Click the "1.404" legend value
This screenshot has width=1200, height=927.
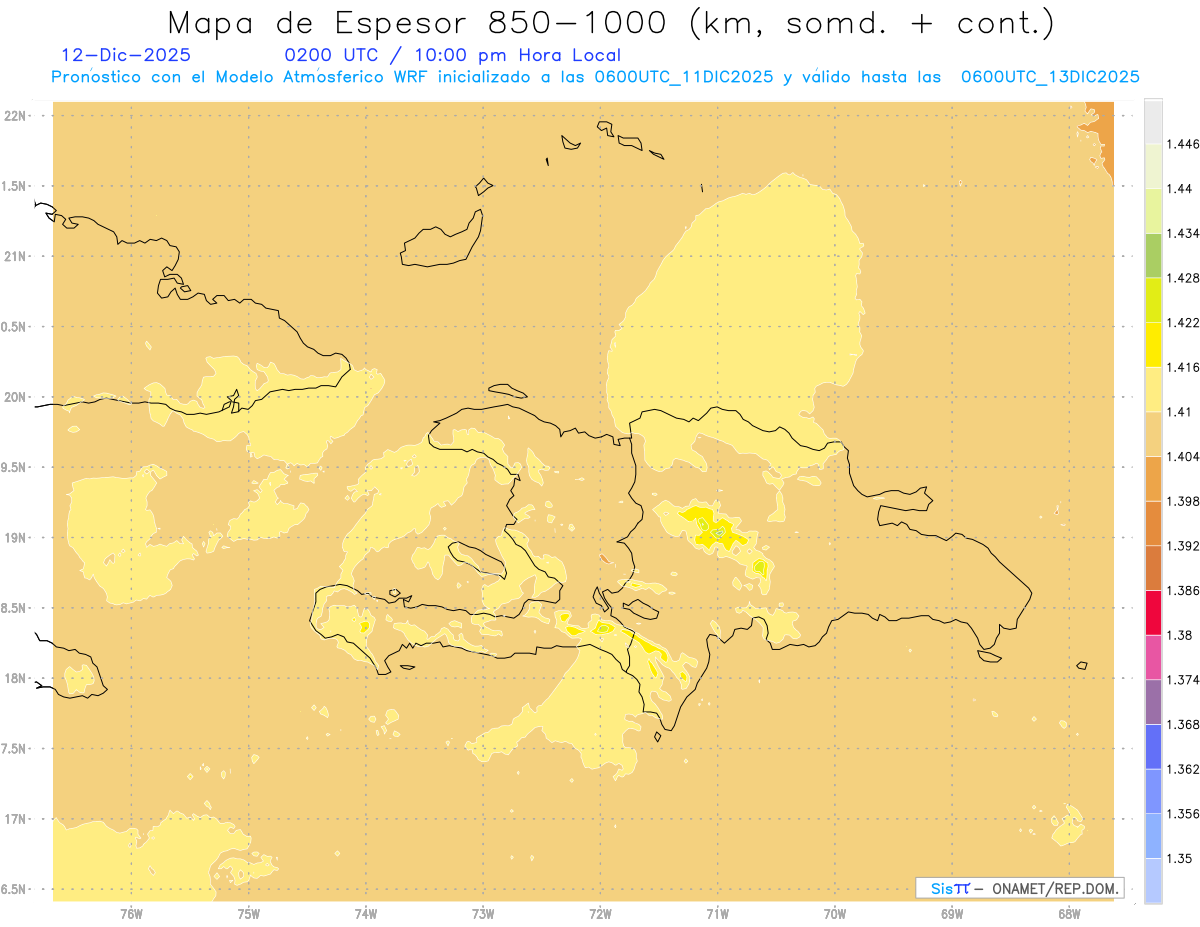click(x=1182, y=456)
